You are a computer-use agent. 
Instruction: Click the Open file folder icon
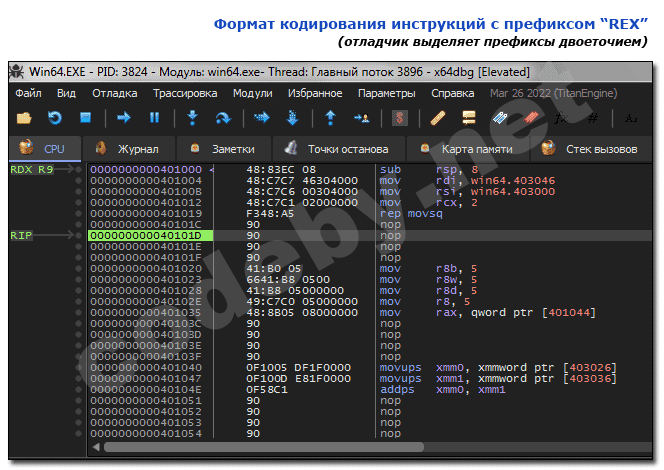coord(24,118)
